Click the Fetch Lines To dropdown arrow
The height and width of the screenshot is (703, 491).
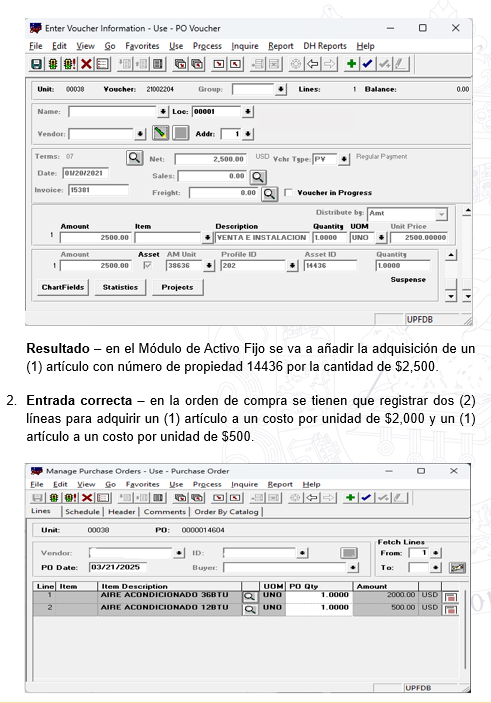[x=435, y=568]
